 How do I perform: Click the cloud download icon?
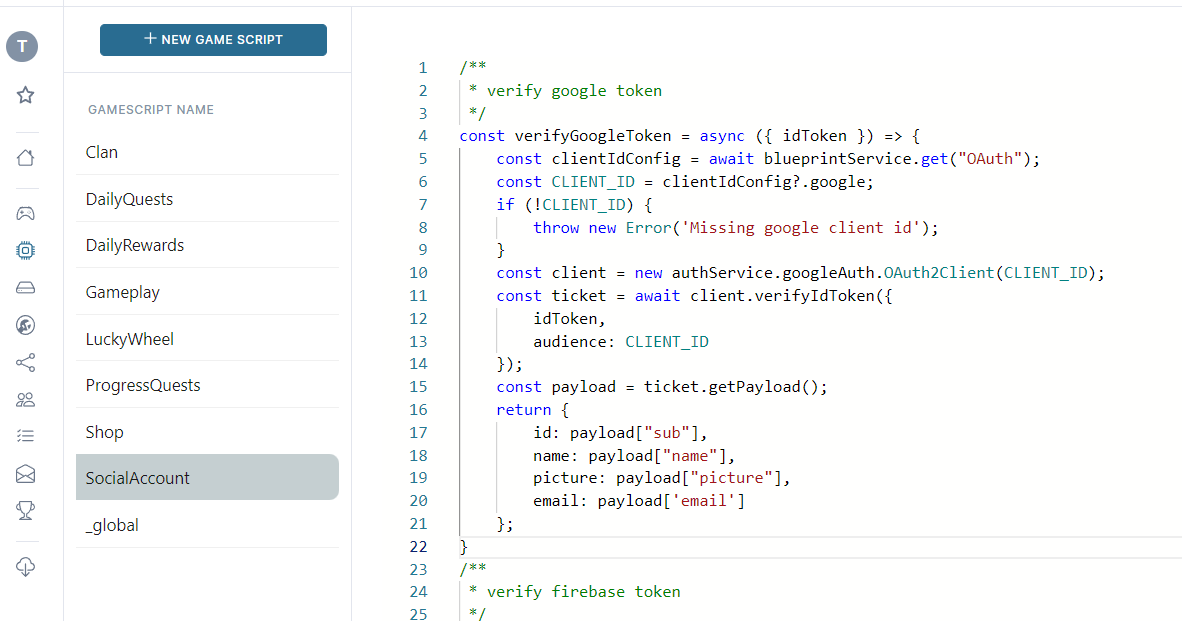pos(26,567)
